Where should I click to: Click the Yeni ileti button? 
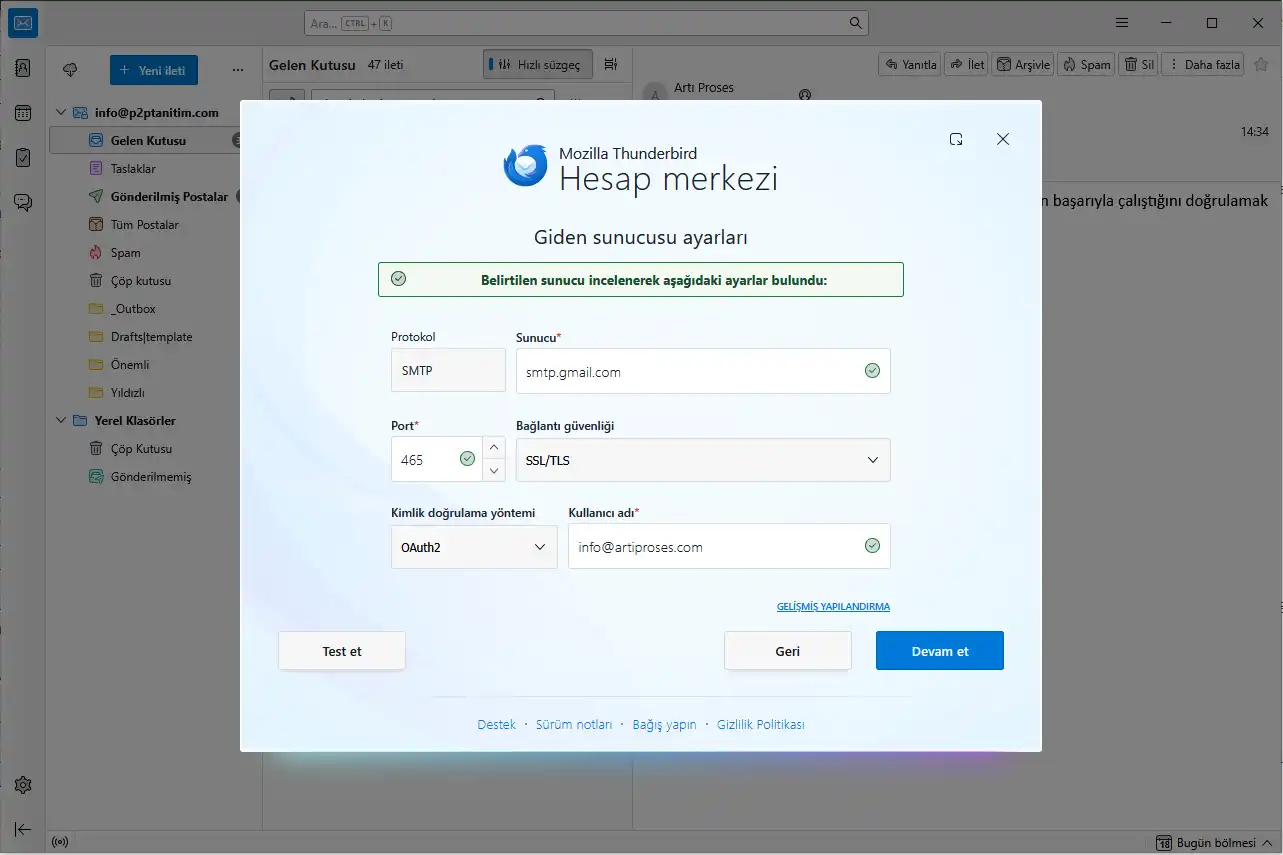pyautogui.click(x=154, y=70)
